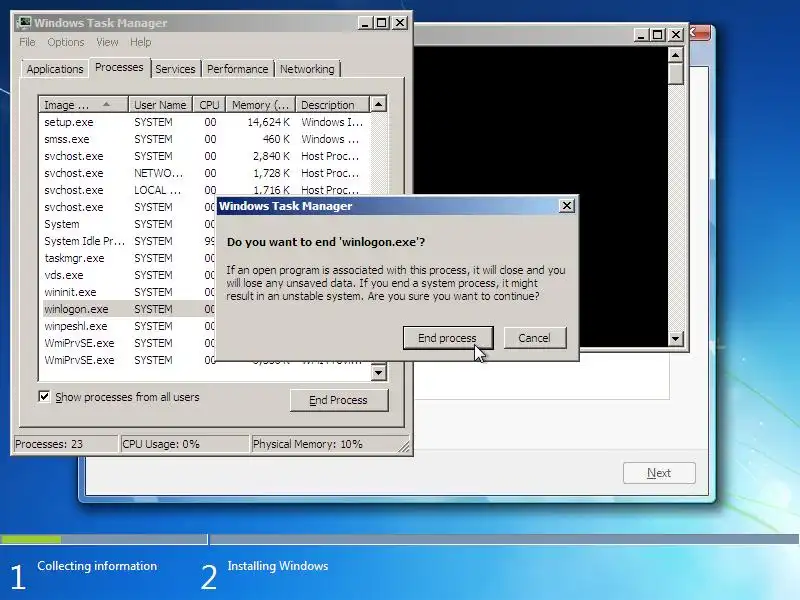Image resolution: width=800 pixels, height=600 pixels.
Task: Switch to the Applications tab
Action: 55,69
